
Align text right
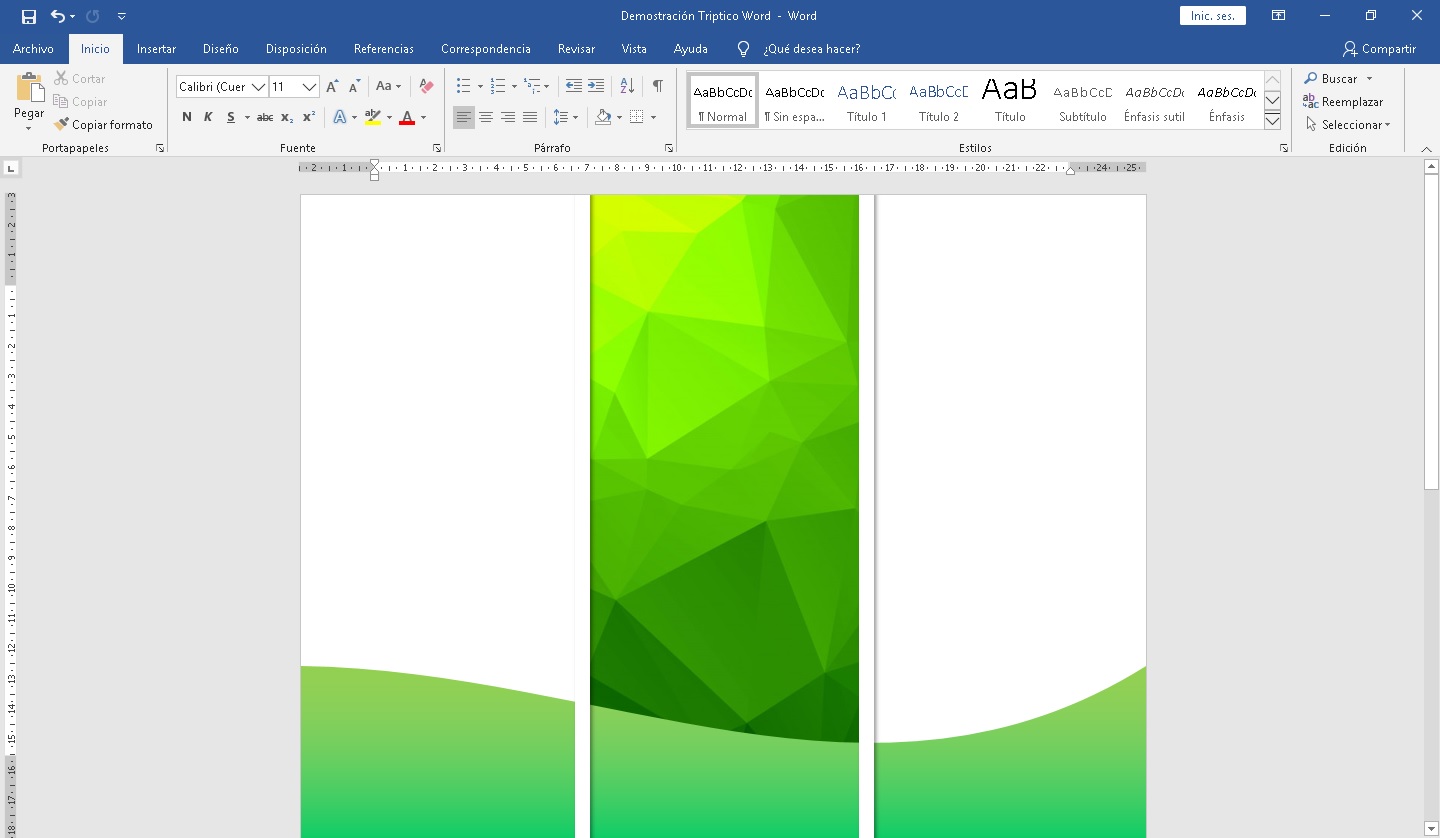[x=508, y=117]
